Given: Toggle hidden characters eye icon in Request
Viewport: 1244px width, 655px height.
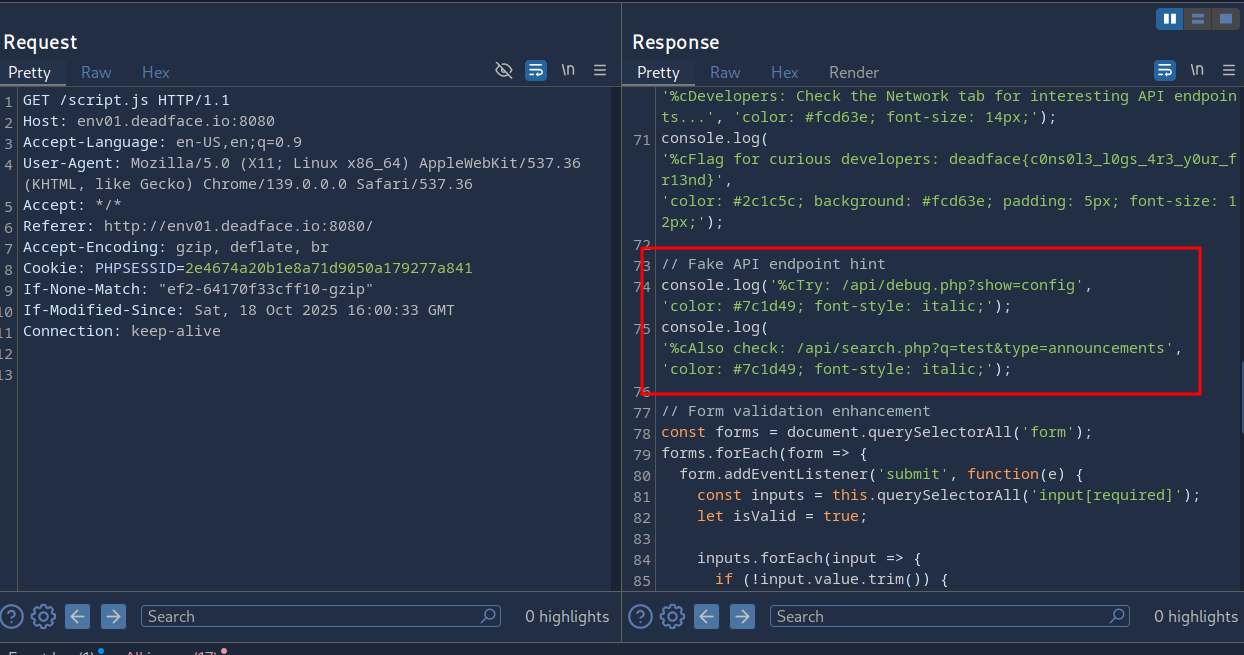Looking at the screenshot, I should pyautogui.click(x=504, y=70).
